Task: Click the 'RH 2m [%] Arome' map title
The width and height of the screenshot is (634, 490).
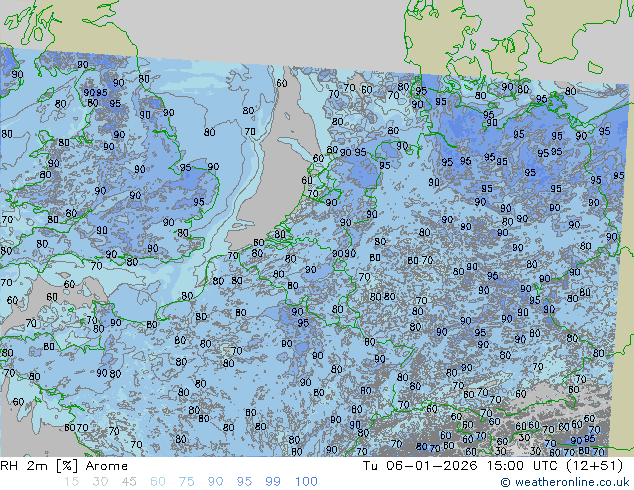Action: tap(64, 466)
